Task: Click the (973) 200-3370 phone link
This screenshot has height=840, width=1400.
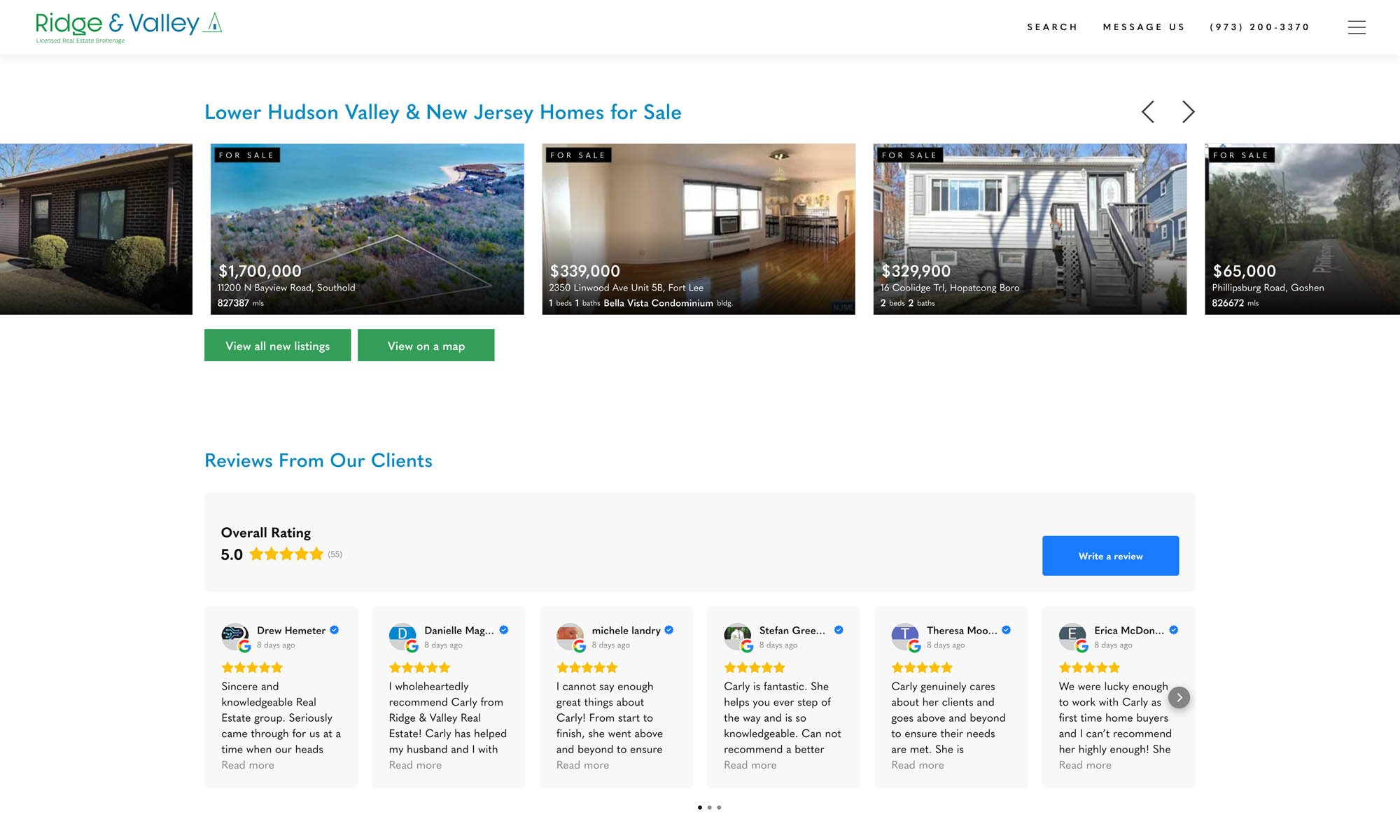Action: click(x=1259, y=27)
